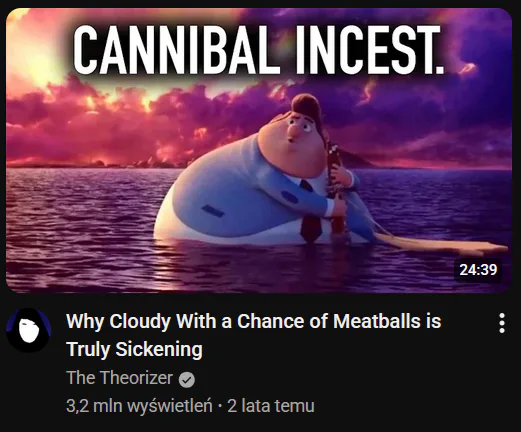Visit The Theorizer channel name link

pyautogui.click(x=120, y=378)
